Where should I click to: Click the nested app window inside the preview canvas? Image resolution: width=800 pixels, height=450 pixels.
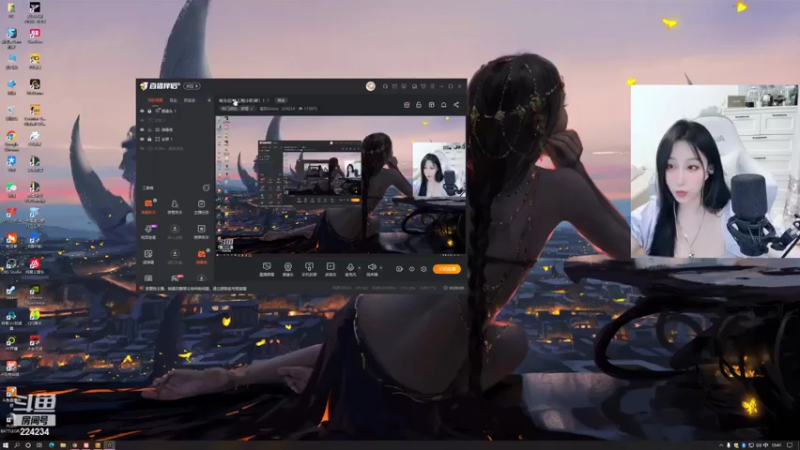(x=310, y=173)
